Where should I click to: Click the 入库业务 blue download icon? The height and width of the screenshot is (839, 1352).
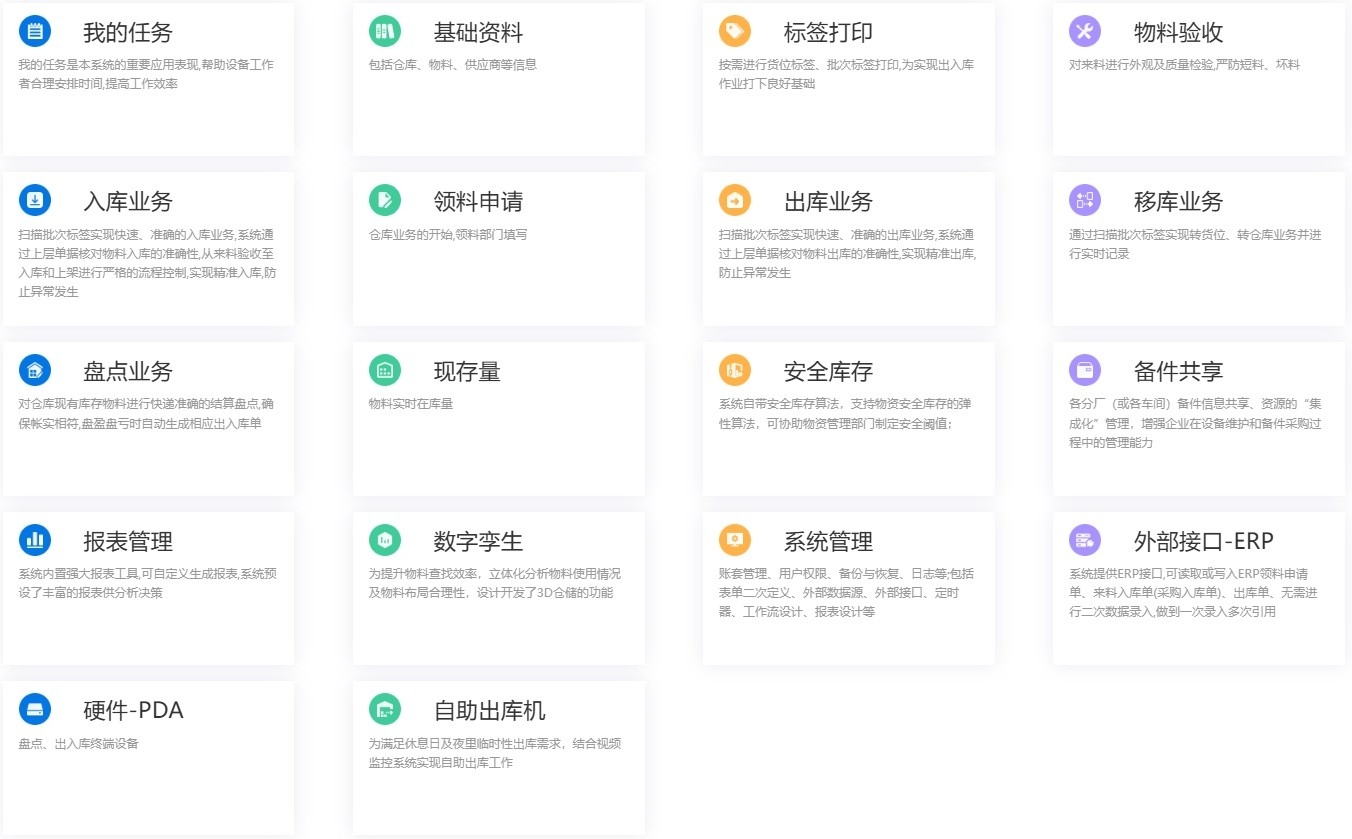tap(35, 201)
